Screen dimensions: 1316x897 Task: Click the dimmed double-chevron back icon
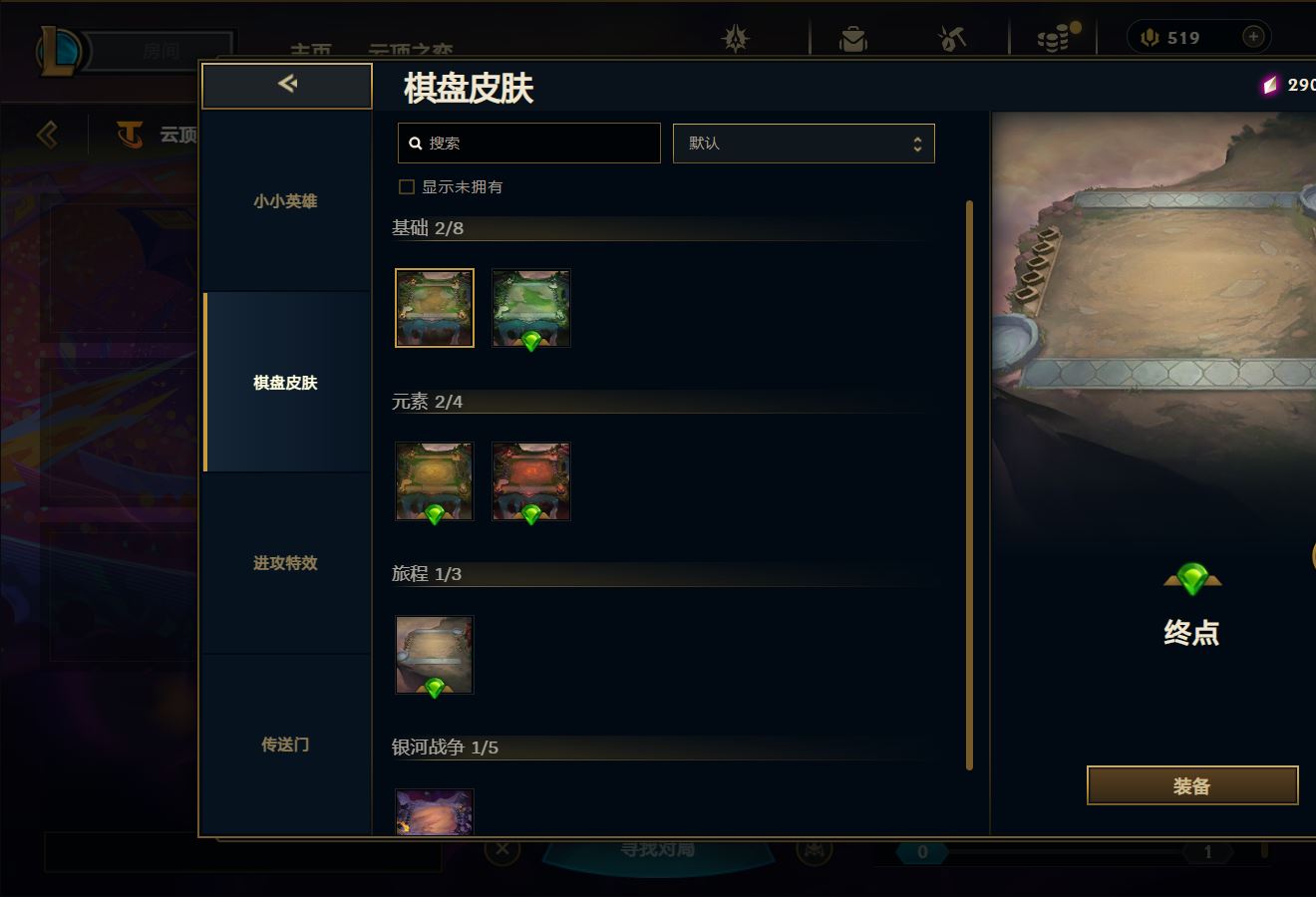(x=47, y=134)
